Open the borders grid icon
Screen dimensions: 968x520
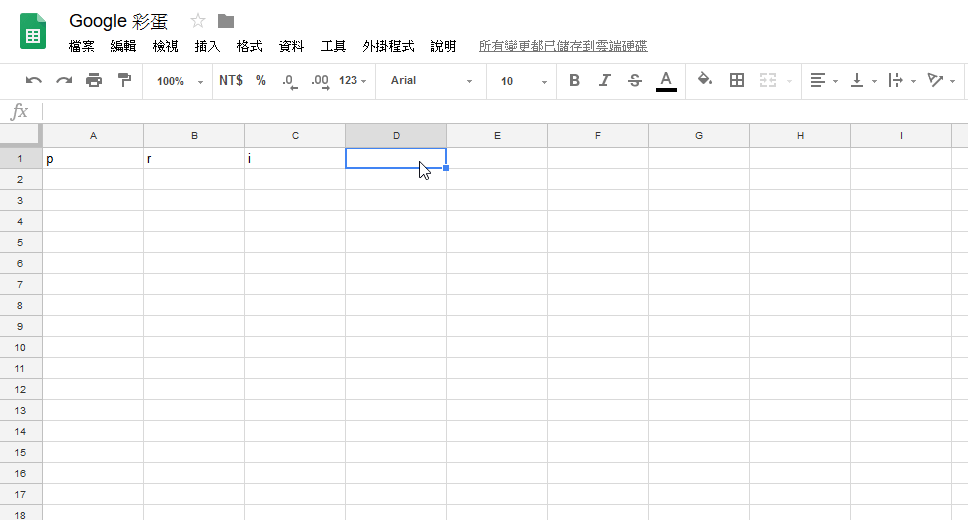(736, 80)
